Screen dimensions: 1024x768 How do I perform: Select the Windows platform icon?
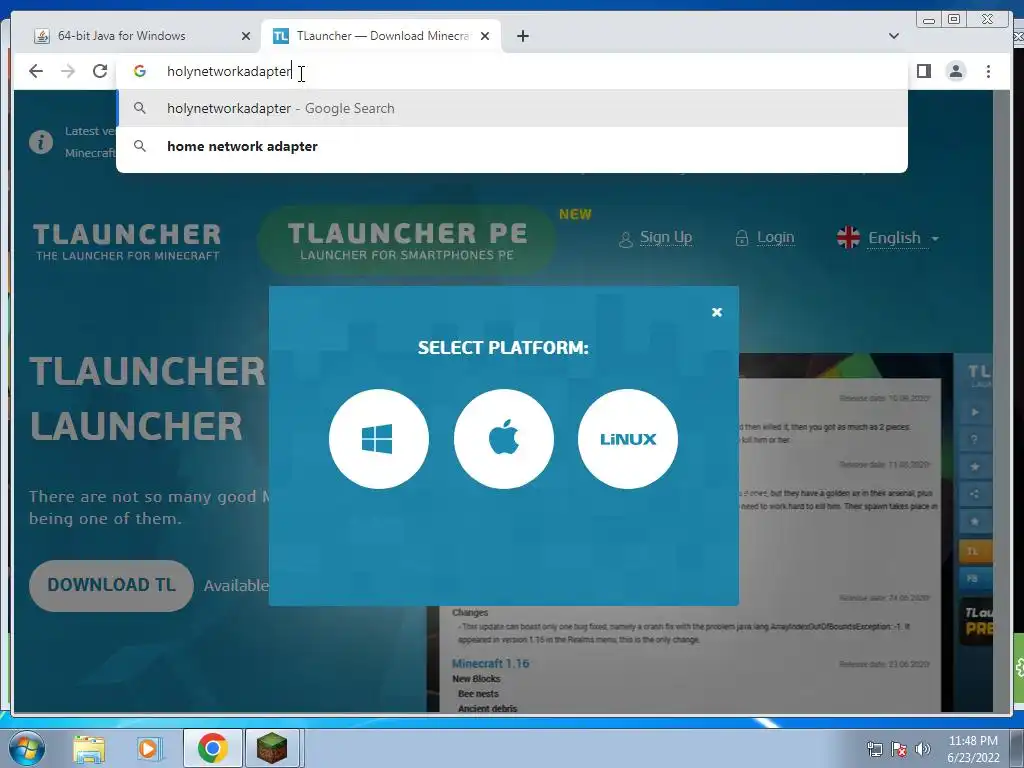coord(379,439)
